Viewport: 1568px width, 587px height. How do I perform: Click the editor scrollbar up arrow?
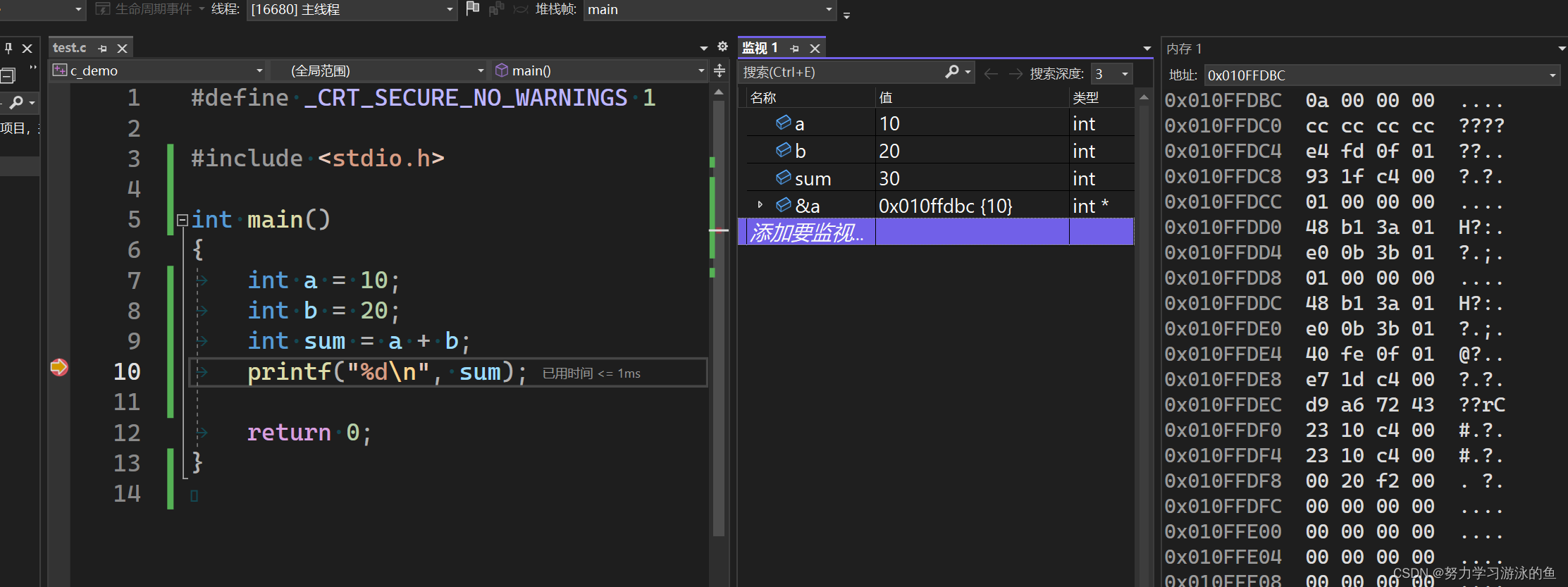click(718, 92)
